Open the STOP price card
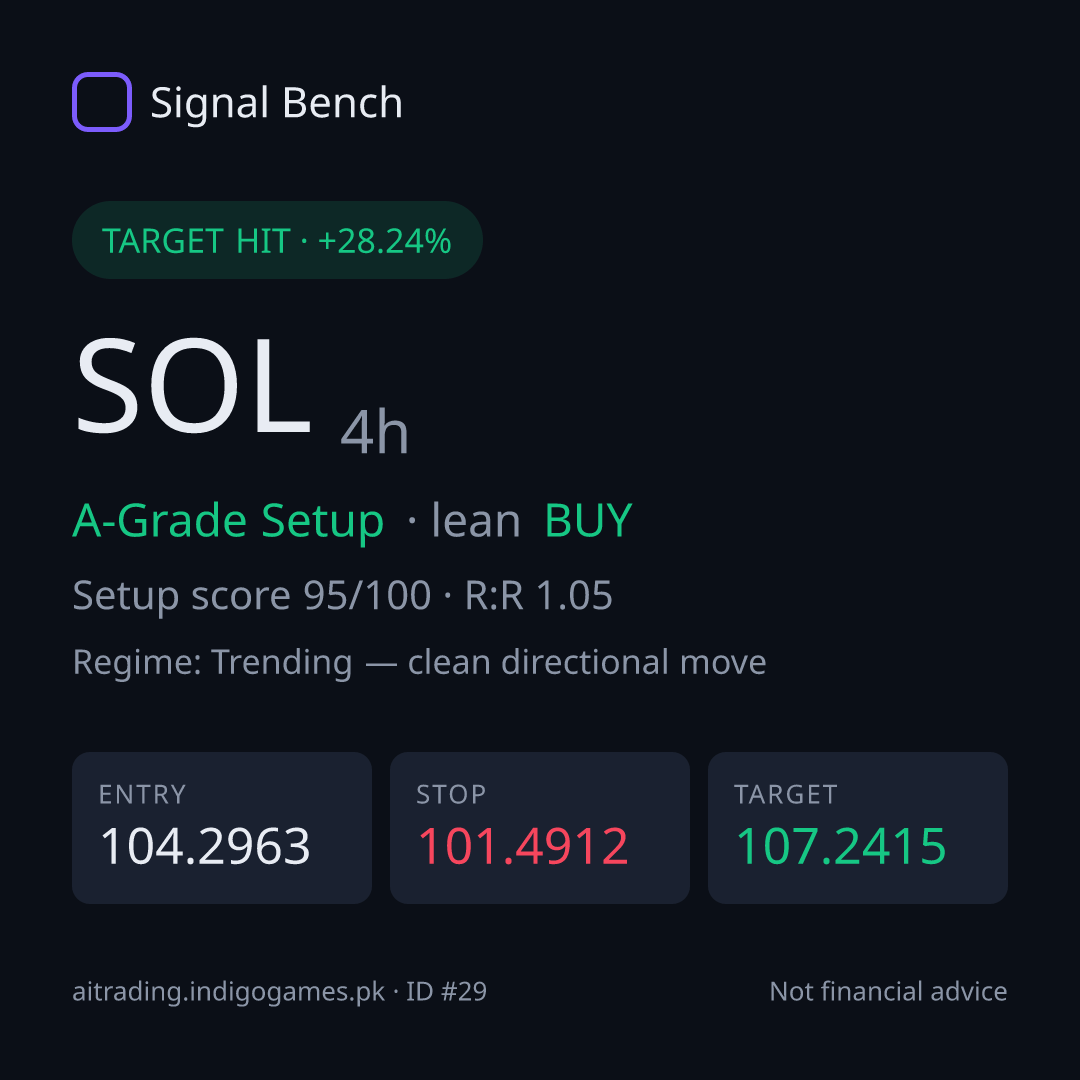The height and width of the screenshot is (1080, 1080). tap(540, 828)
